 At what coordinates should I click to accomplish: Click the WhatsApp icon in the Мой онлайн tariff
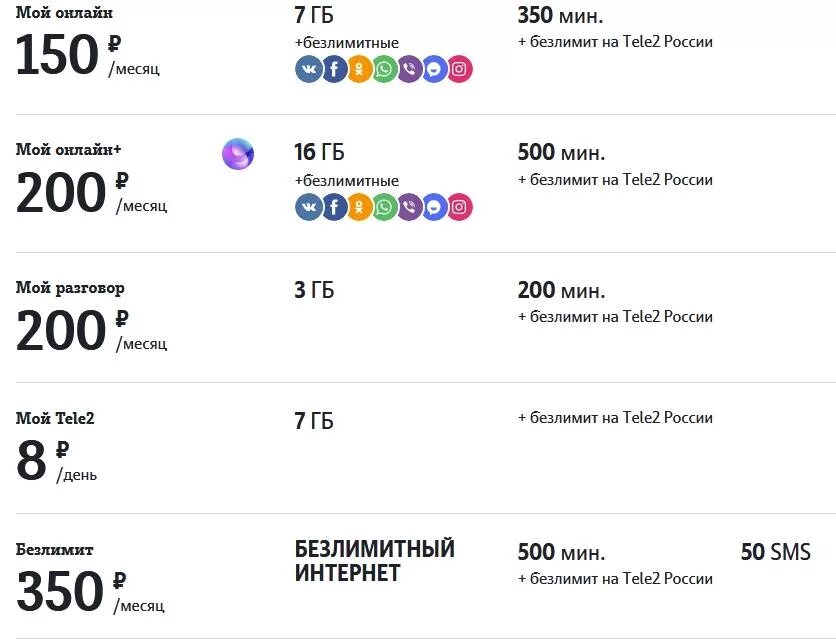(384, 69)
